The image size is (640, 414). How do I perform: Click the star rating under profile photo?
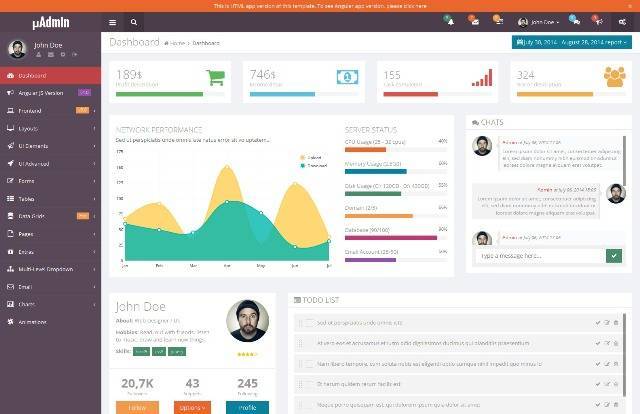click(x=247, y=354)
